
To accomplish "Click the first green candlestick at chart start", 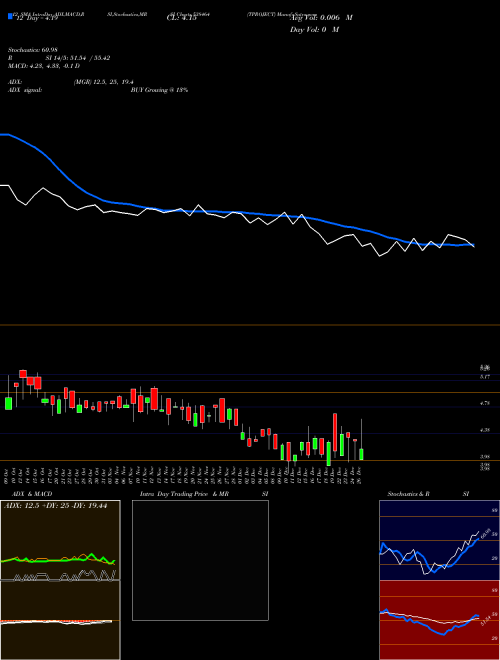I will [8, 403].
